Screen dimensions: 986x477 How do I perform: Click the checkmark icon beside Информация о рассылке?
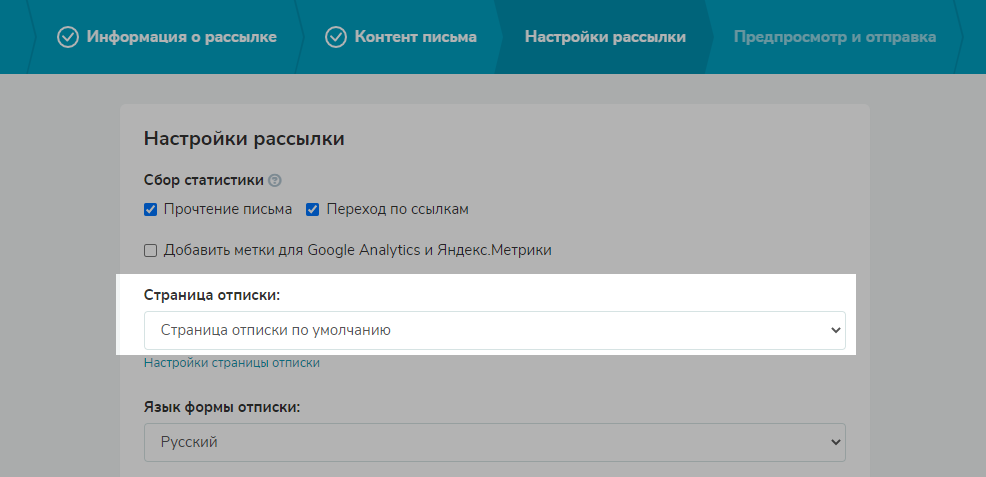[x=68, y=37]
